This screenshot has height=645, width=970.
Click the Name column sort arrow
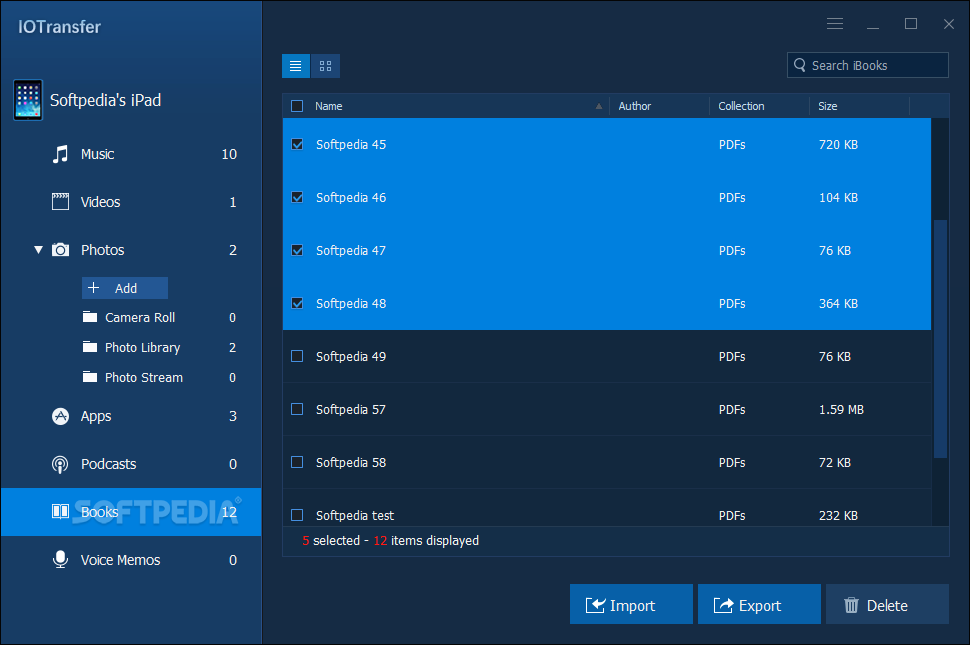[598, 106]
